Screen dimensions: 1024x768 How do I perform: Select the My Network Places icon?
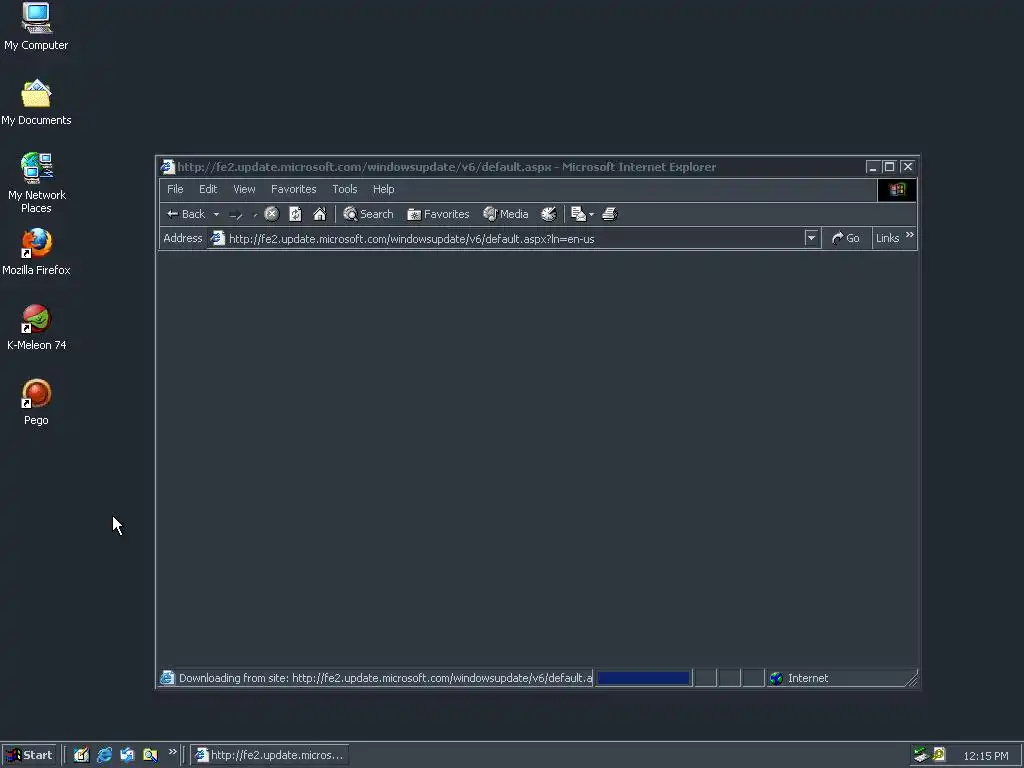click(x=37, y=183)
